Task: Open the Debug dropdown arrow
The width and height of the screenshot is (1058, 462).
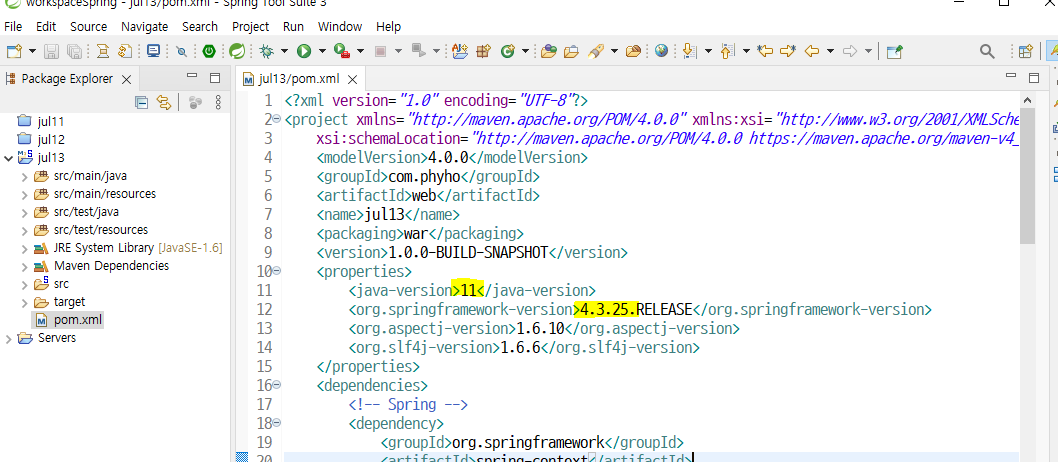Action: coord(285,51)
